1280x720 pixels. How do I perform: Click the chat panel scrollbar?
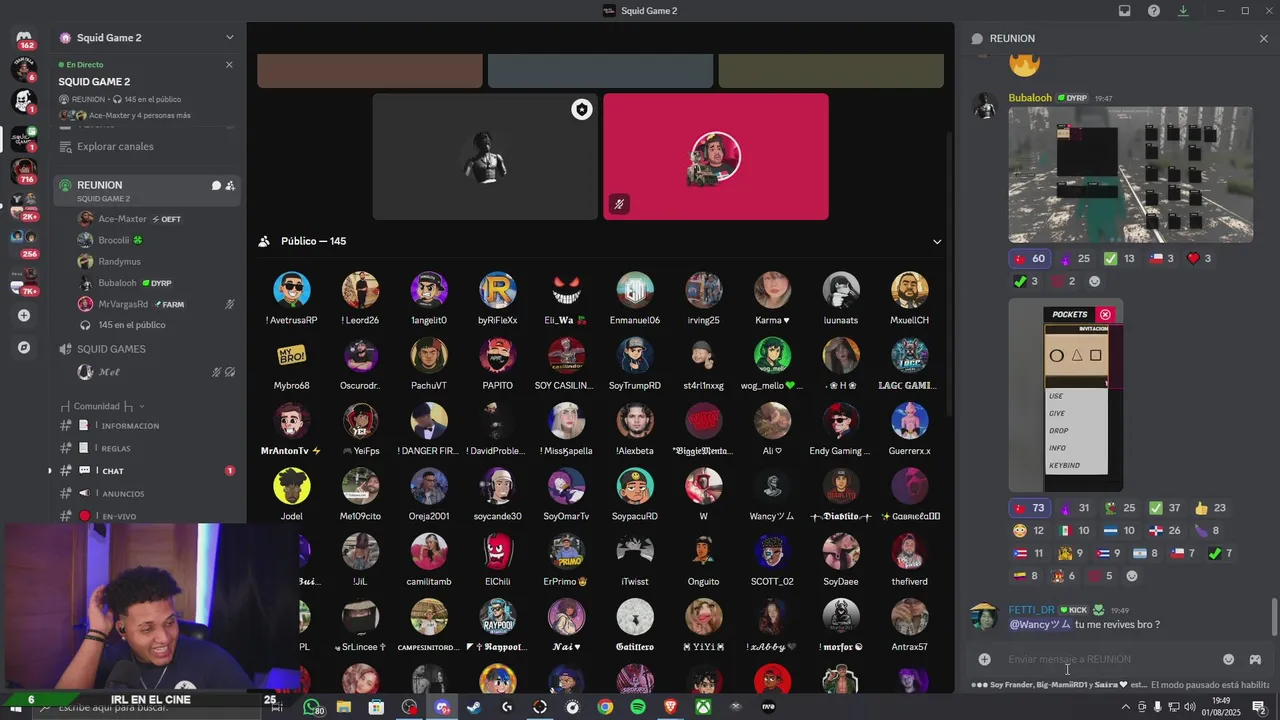1274,617
